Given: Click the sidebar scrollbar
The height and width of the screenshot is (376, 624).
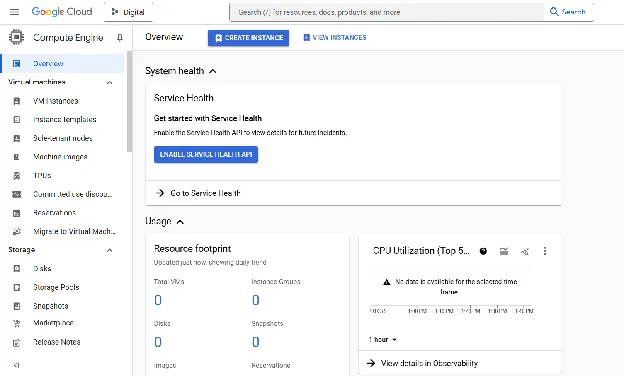Looking at the screenshot, I should (x=129, y=101).
